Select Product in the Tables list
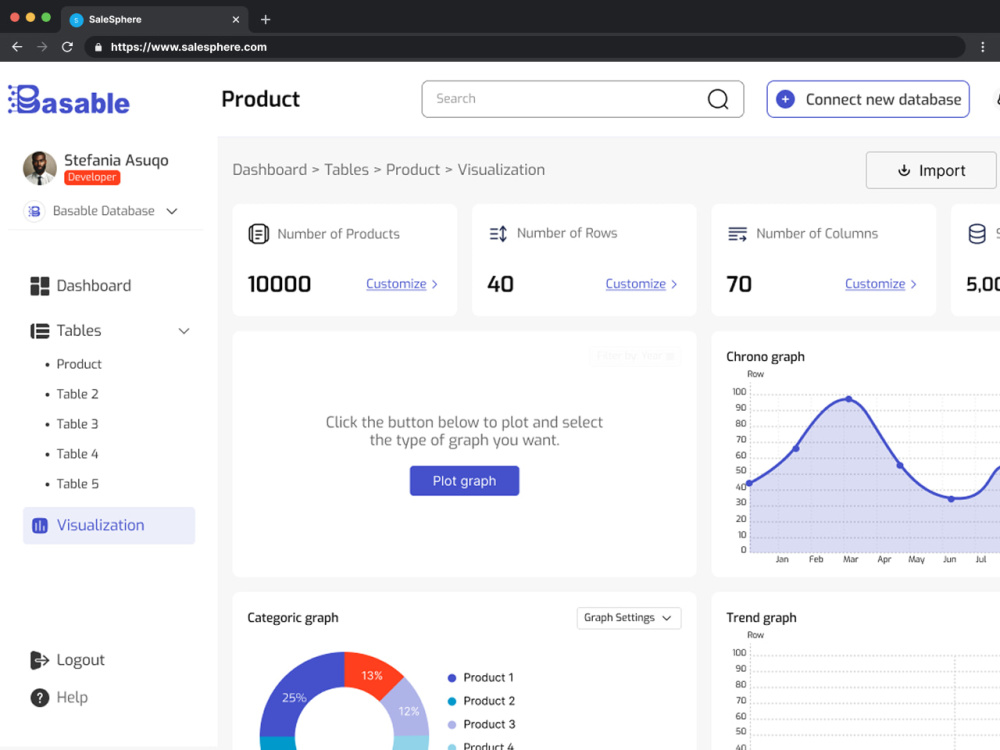The image size is (1000, 750). pos(79,364)
